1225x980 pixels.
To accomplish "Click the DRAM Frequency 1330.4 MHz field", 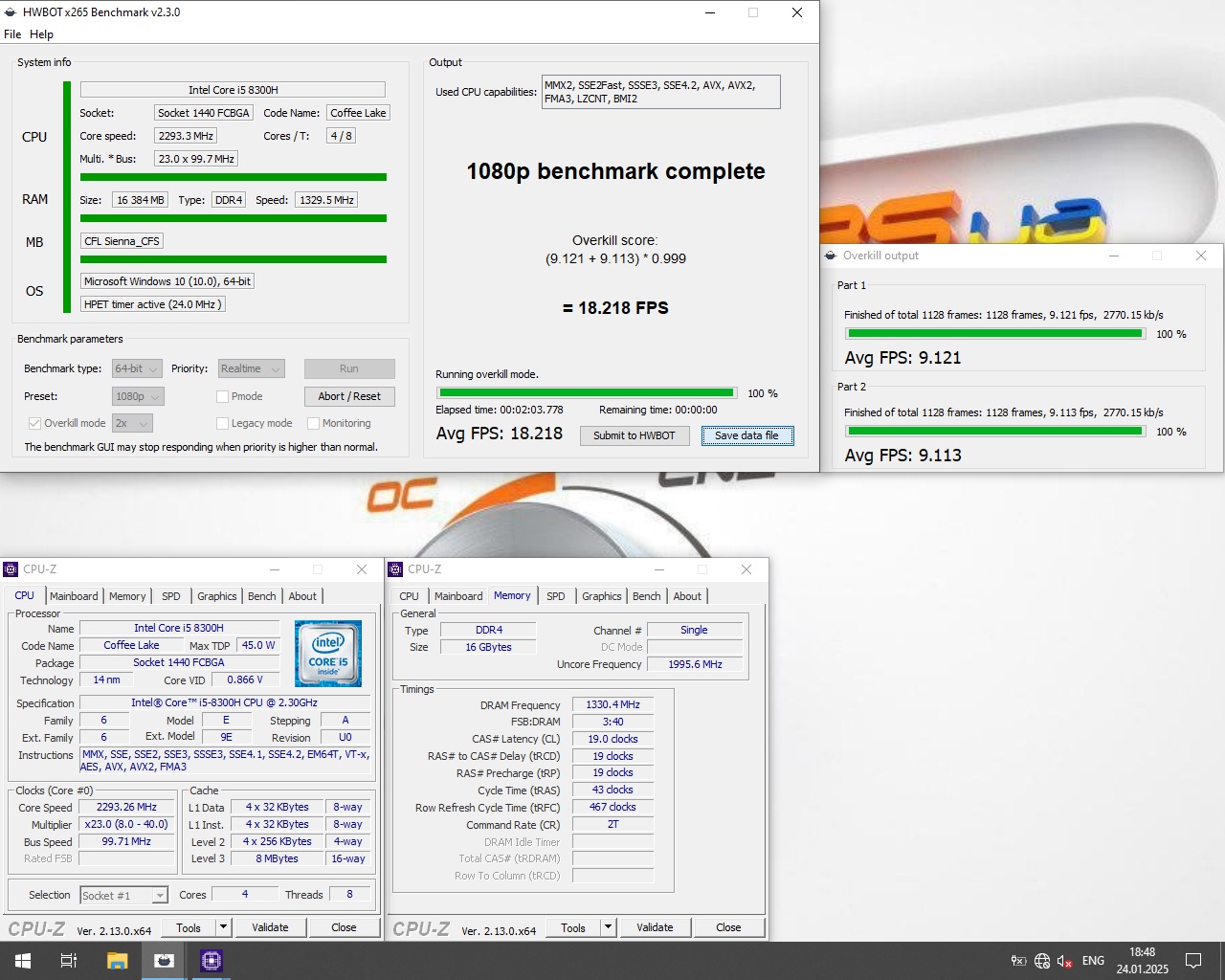I will 612,704.
